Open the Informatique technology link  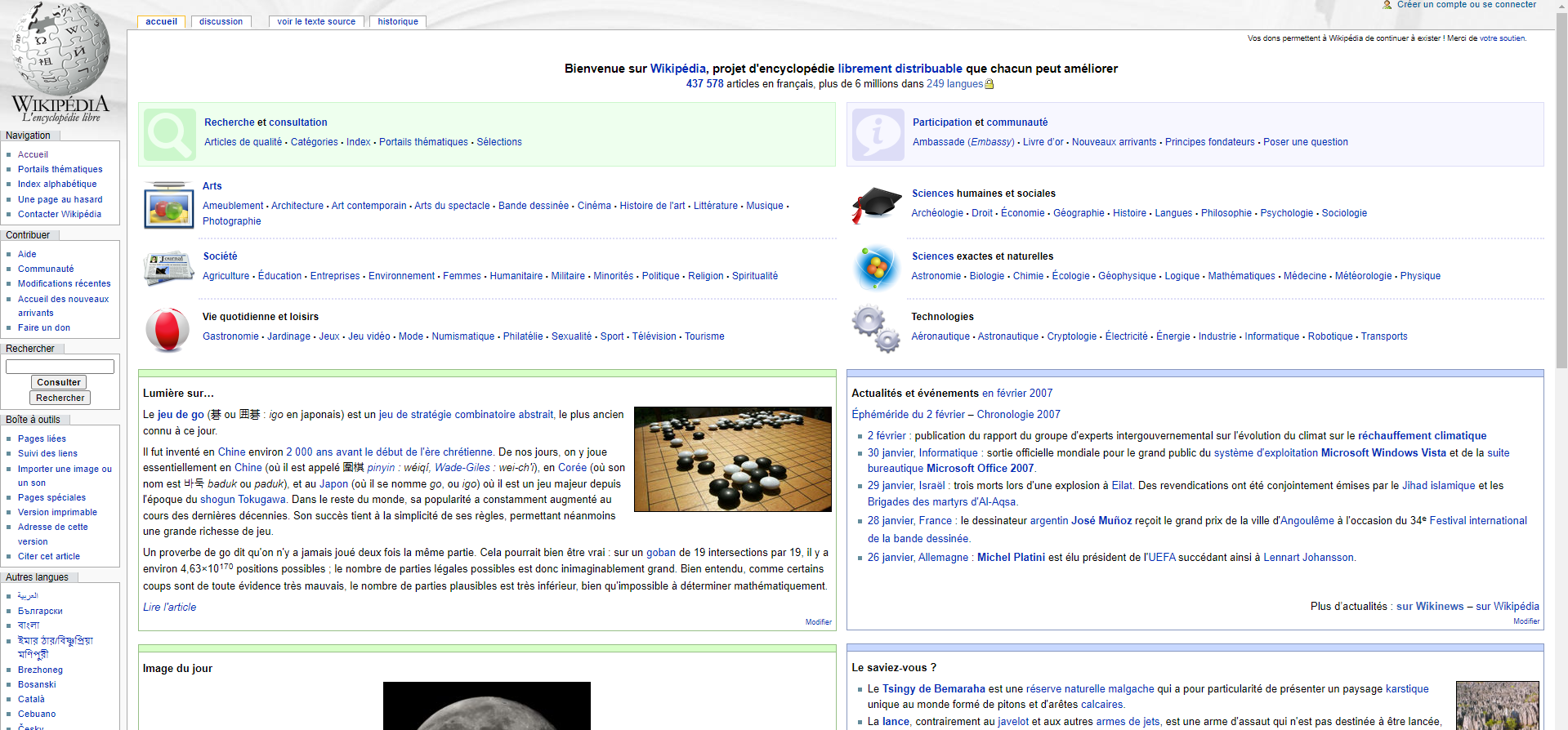(1271, 336)
